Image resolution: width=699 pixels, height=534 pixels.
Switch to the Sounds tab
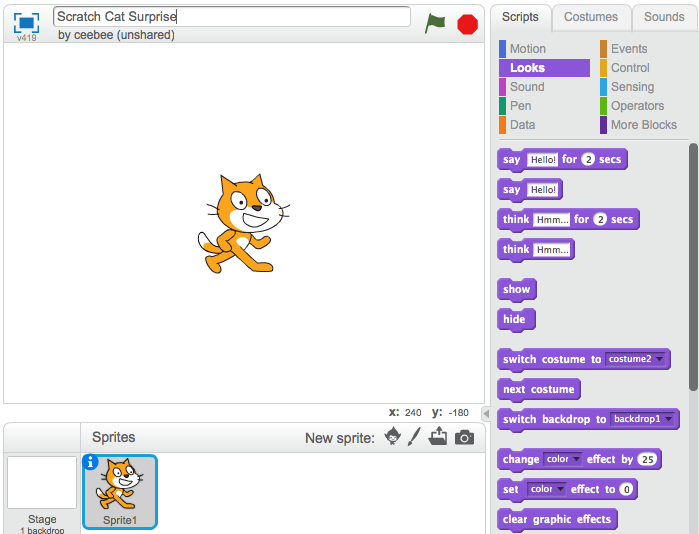(664, 17)
